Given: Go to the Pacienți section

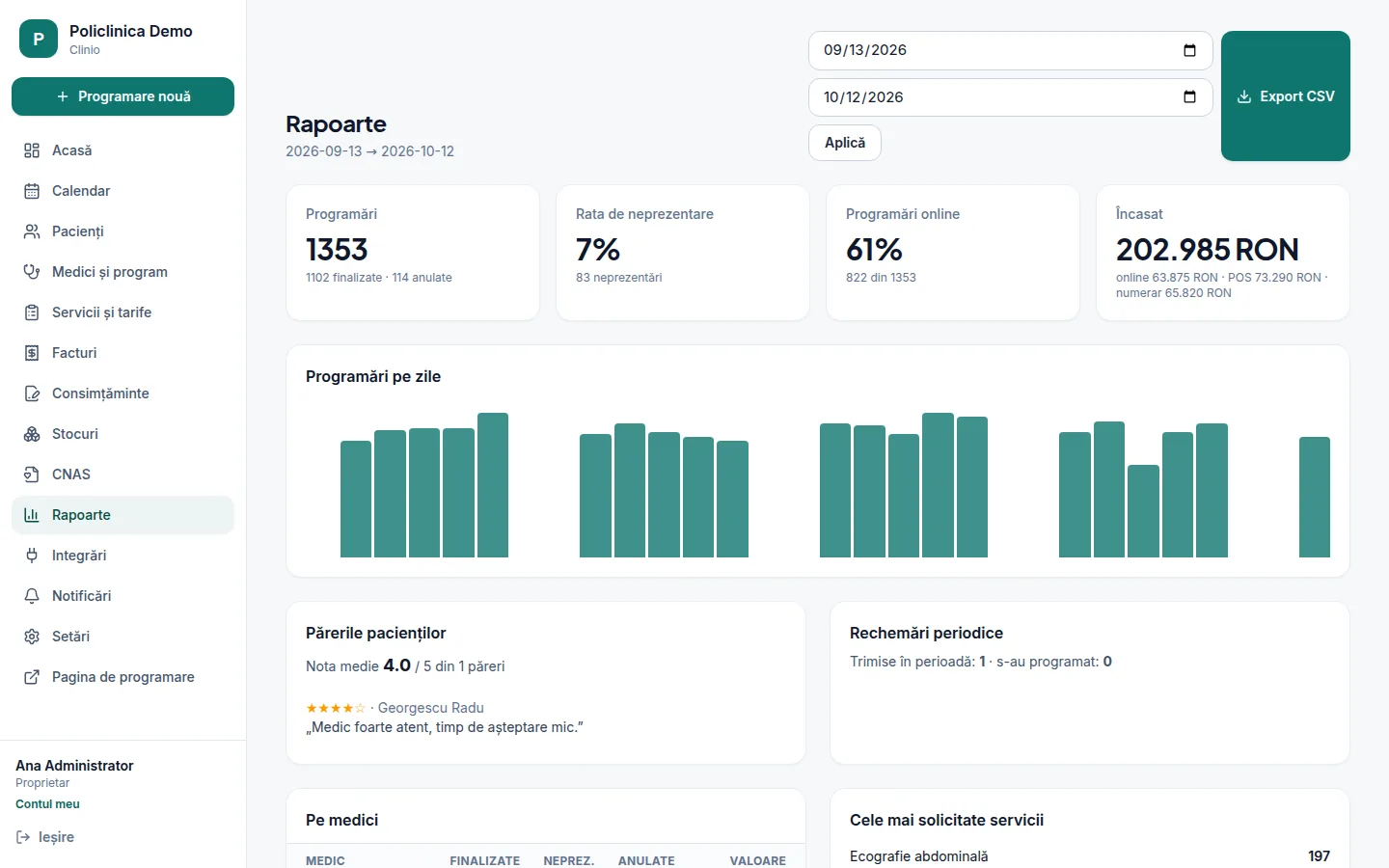Looking at the screenshot, I should click(123, 231).
